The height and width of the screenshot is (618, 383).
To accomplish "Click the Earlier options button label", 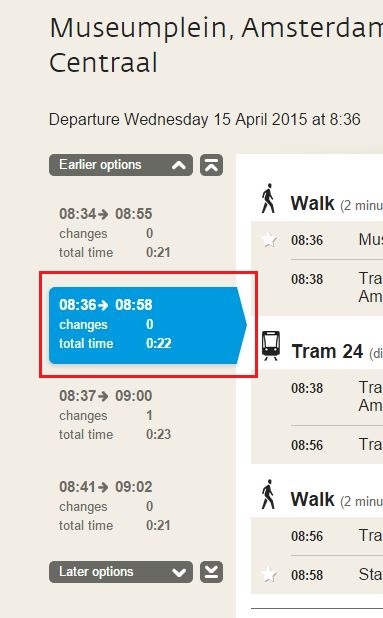I will coord(100,165).
